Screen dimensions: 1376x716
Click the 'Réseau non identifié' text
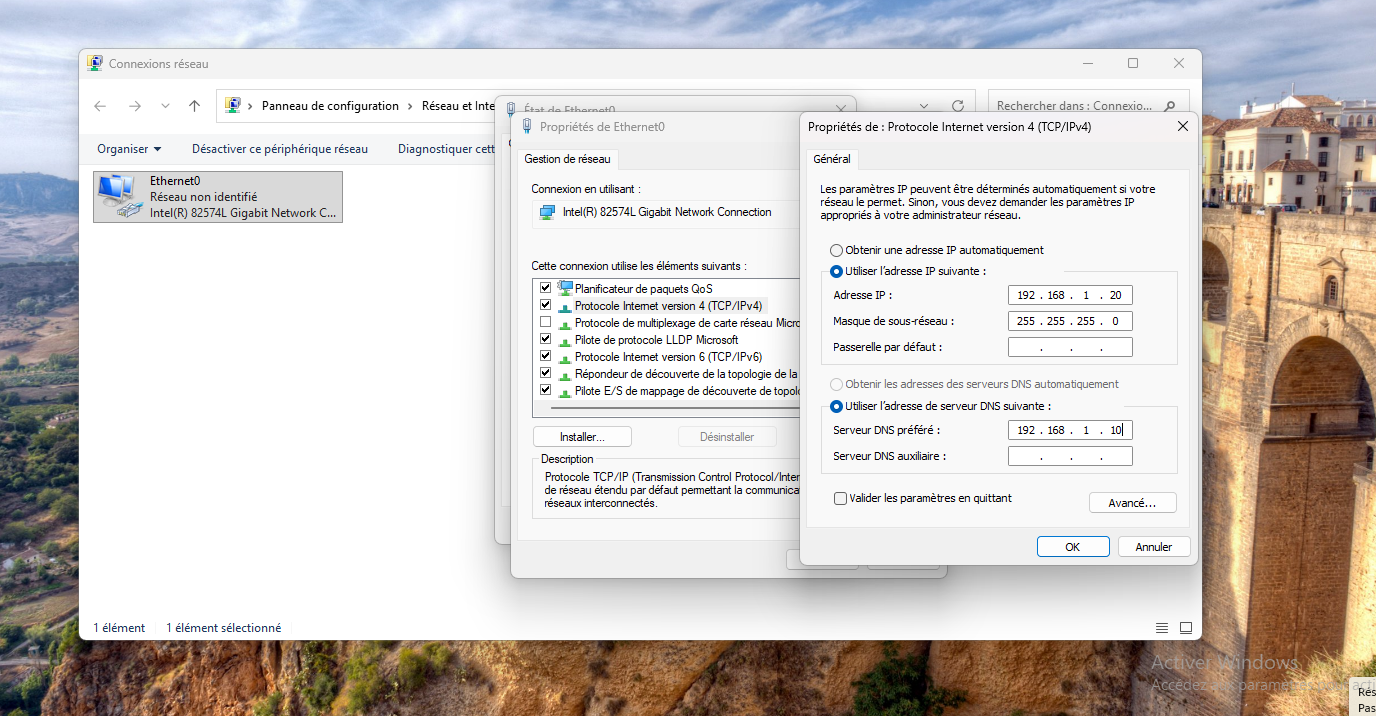[203, 197]
